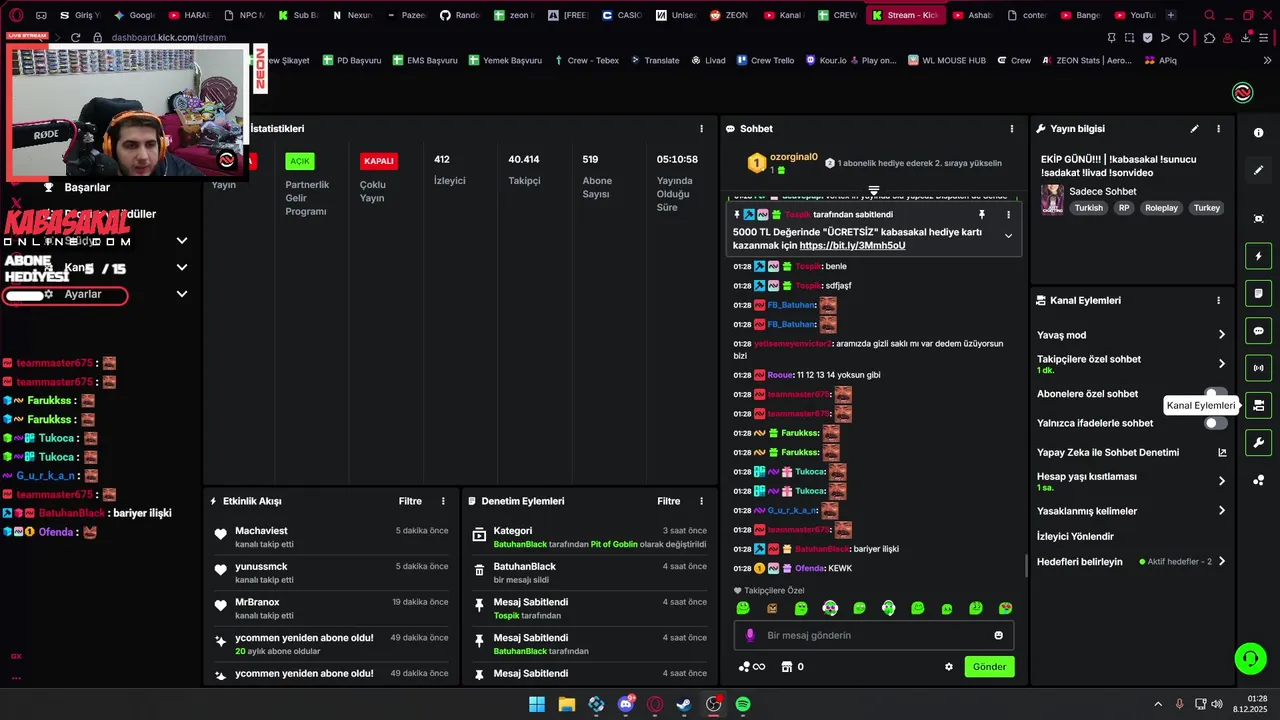Image resolution: width=1280 pixels, height=720 pixels.
Task: Open the WL MOUSE HUB bookmark
Action: [x=946, y=60]
